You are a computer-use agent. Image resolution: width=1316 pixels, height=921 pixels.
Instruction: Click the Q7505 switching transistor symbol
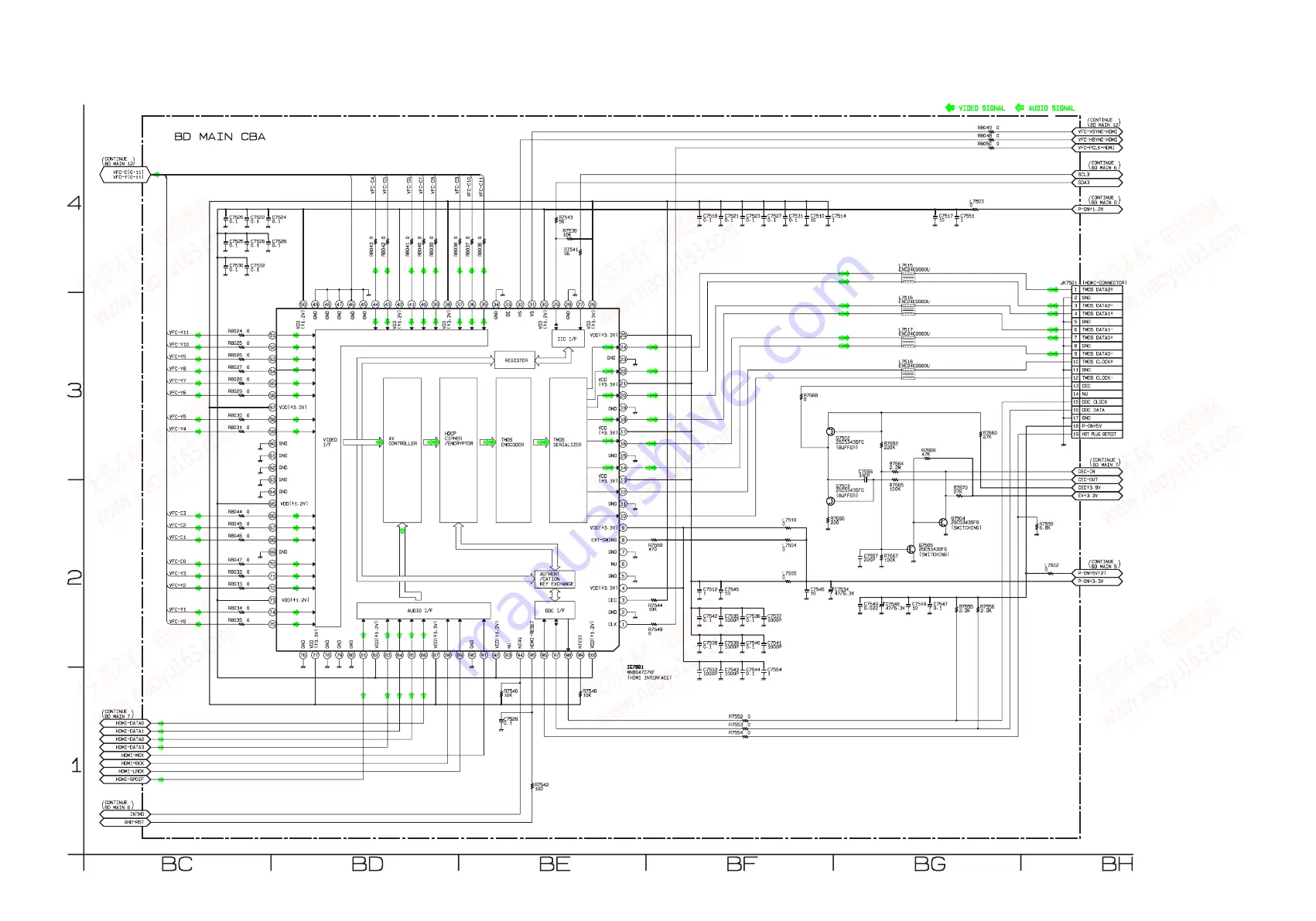pyautogui.click(x=912, y=548)
